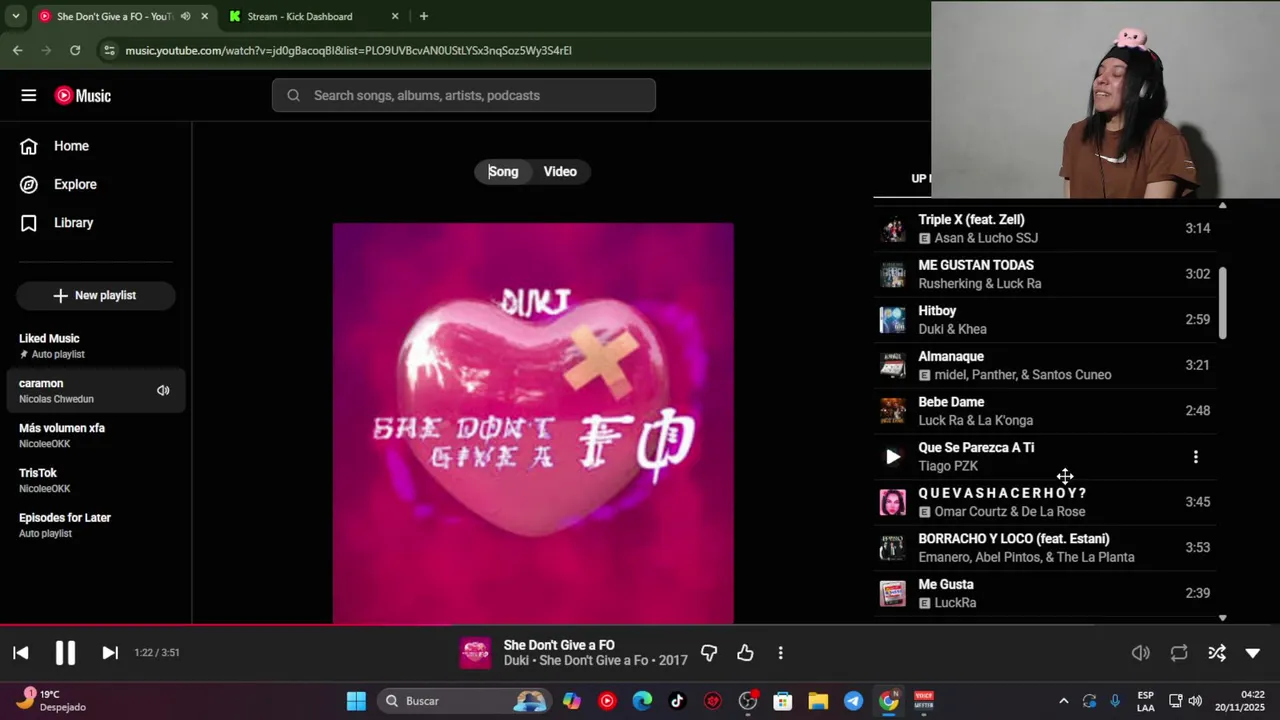
Task: Create a New playlist
Action: click(x=96, y=296)
